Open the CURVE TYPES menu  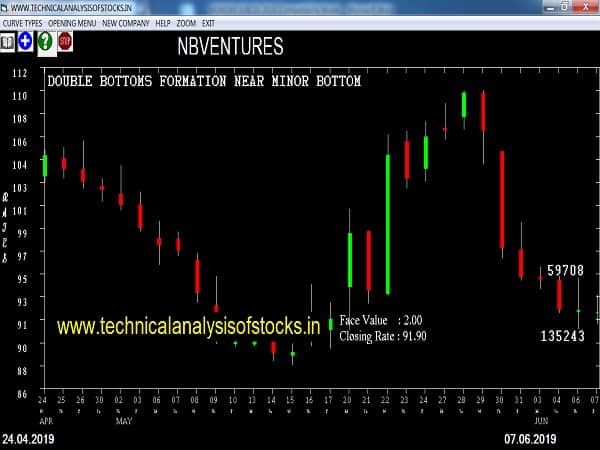[x=23, y=22]
